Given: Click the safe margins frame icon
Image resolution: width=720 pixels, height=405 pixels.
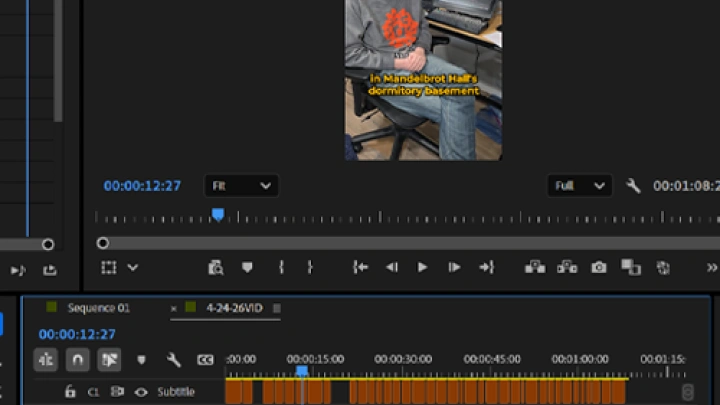Looking at the screenshot, I should tap(109, 267).
